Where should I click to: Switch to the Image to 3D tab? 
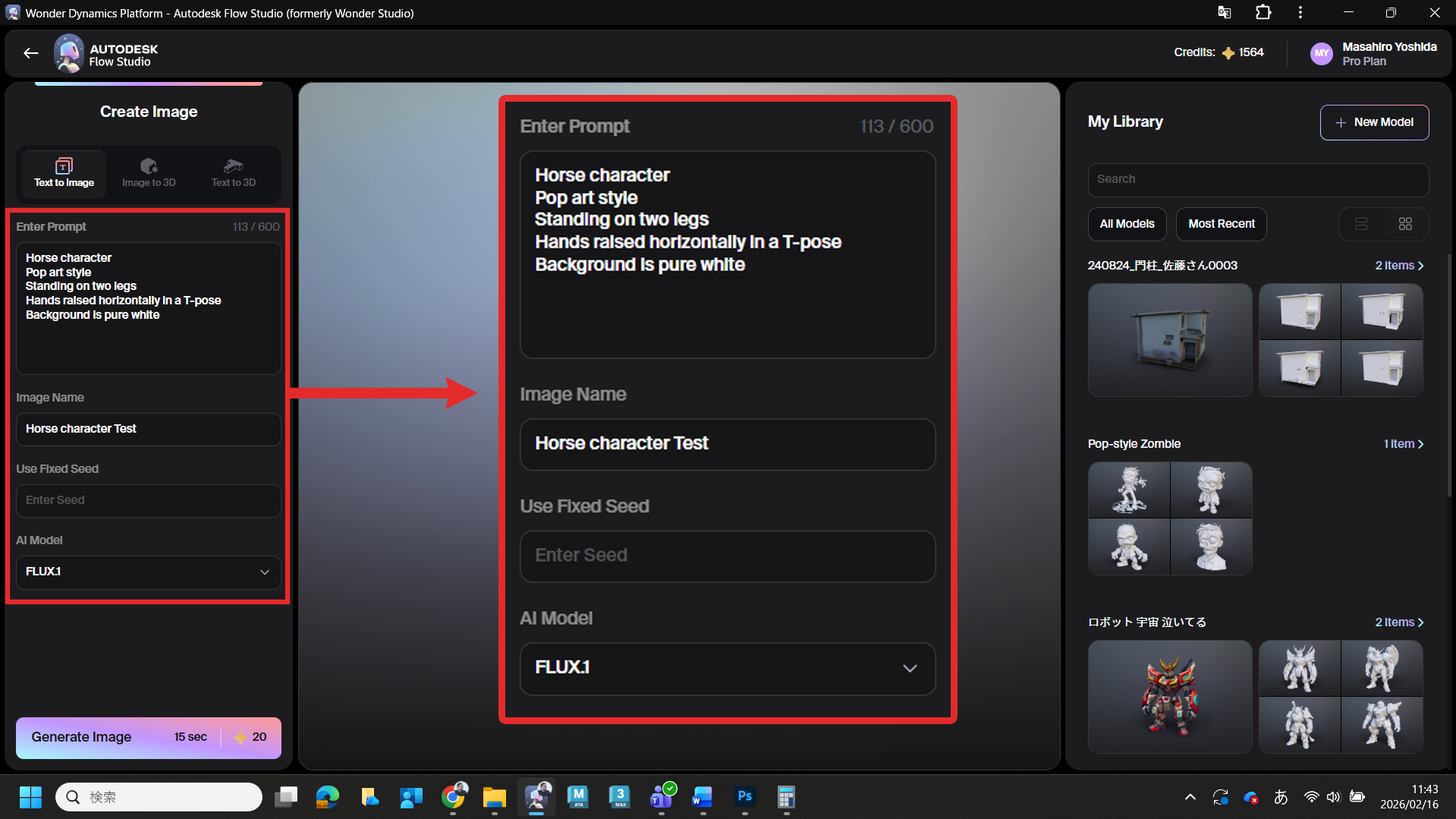149,172
